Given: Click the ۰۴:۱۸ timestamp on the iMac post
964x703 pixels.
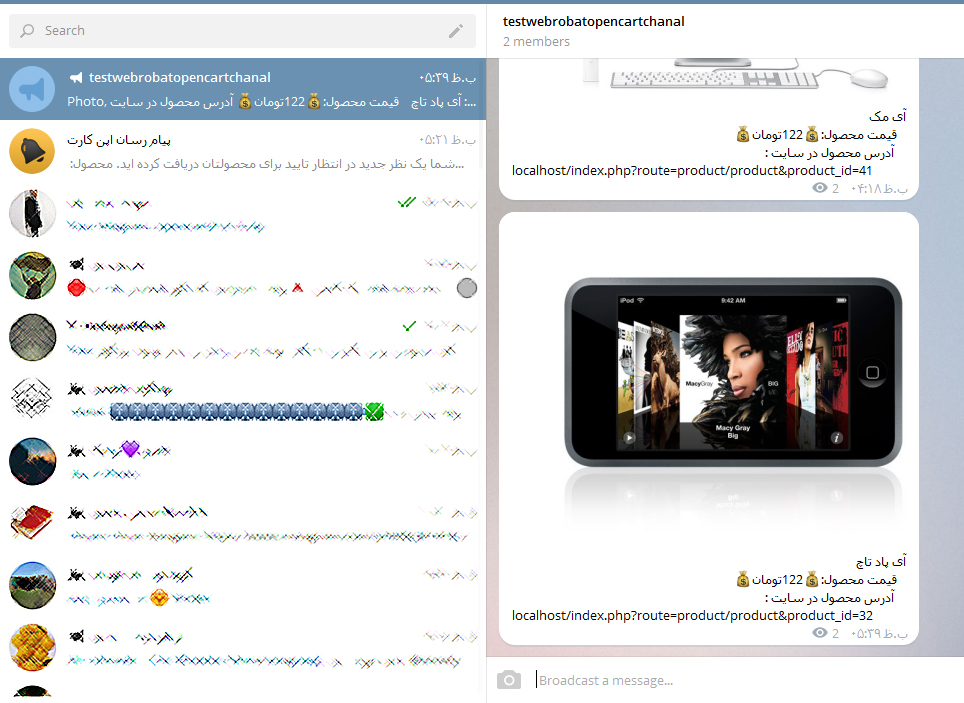Looking at the screenshot, I should click(879, 189).
